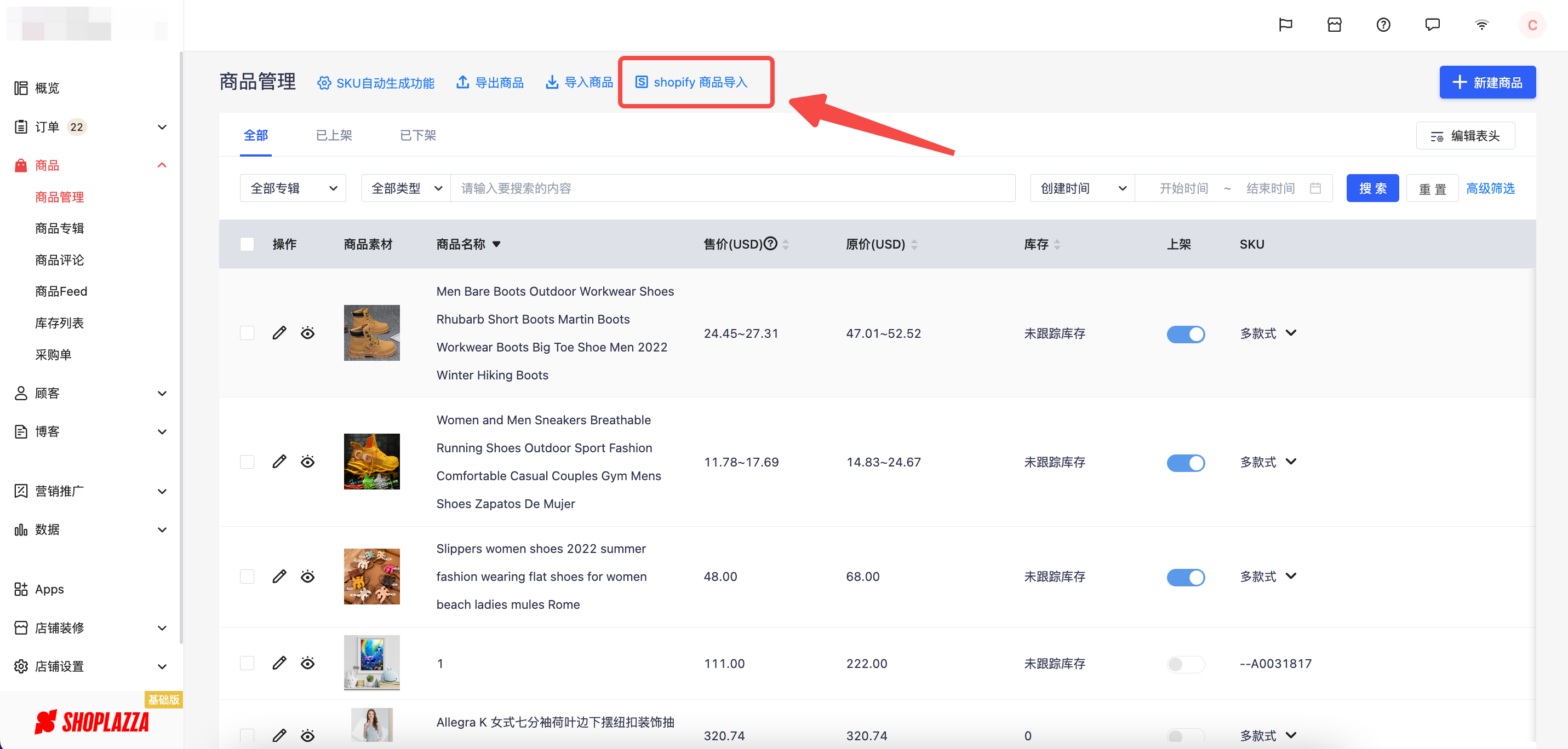Preview Slippers women shoes using eye icon
The height and width of the screenshot is (749, 1568).
(308, 576)
